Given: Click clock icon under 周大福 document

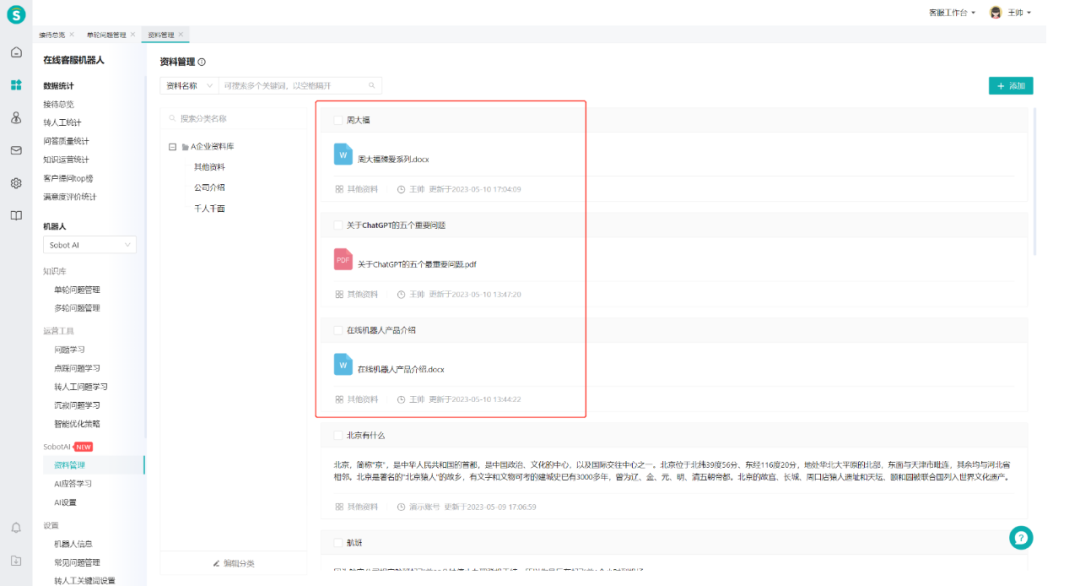Looking at the screenshot, I should point(401,189).
